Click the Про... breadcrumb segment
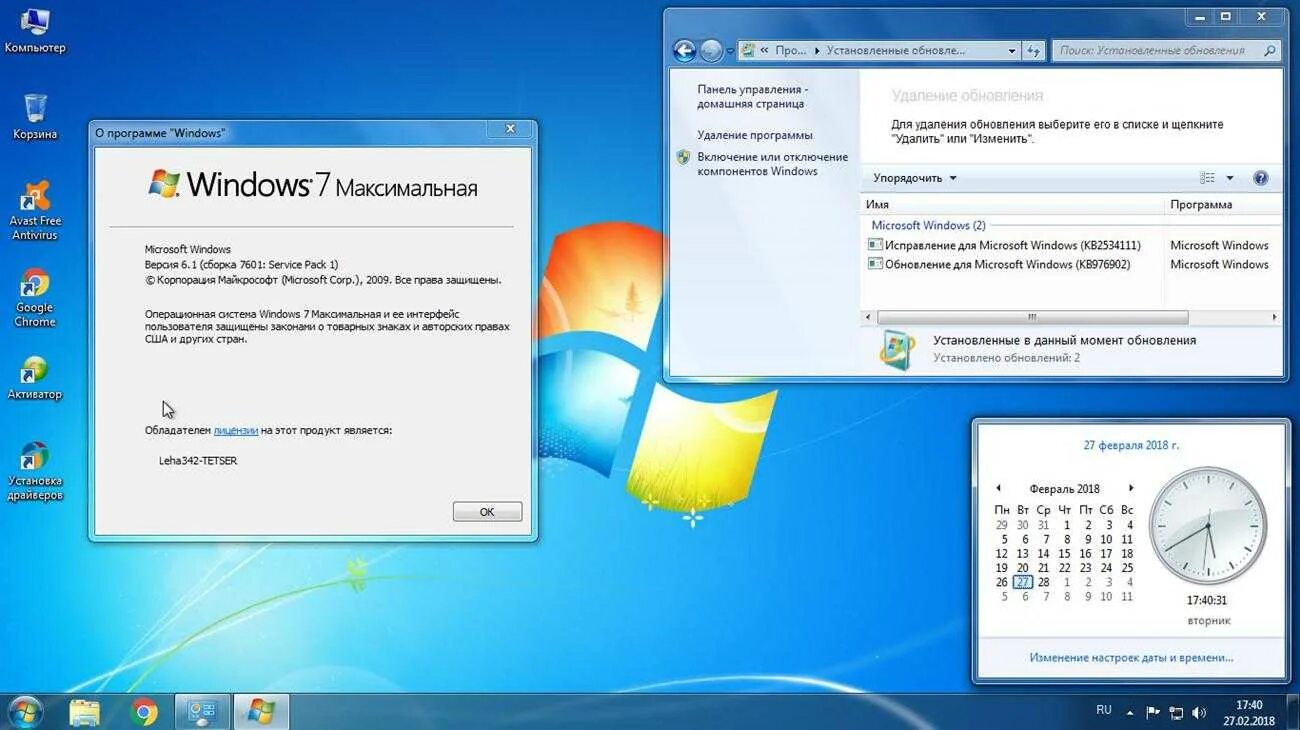The image size is (1300, 730). [x=790, y=50]
